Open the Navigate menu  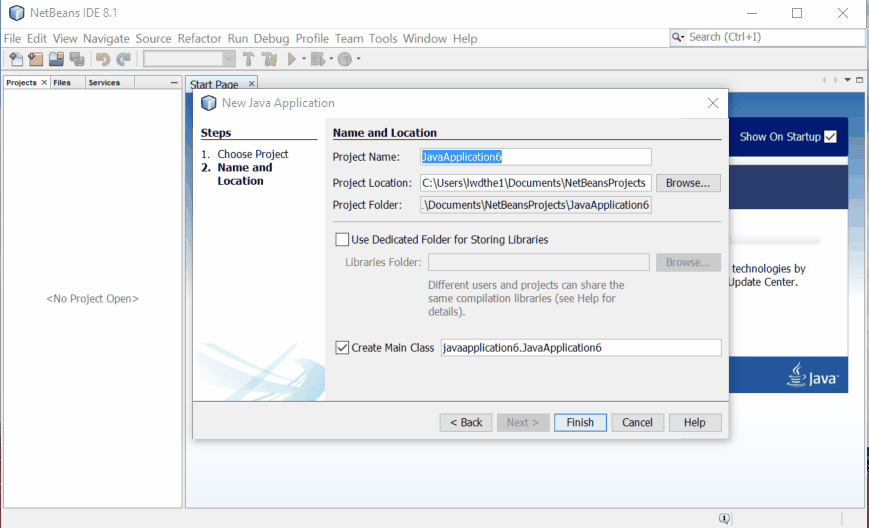106,38
